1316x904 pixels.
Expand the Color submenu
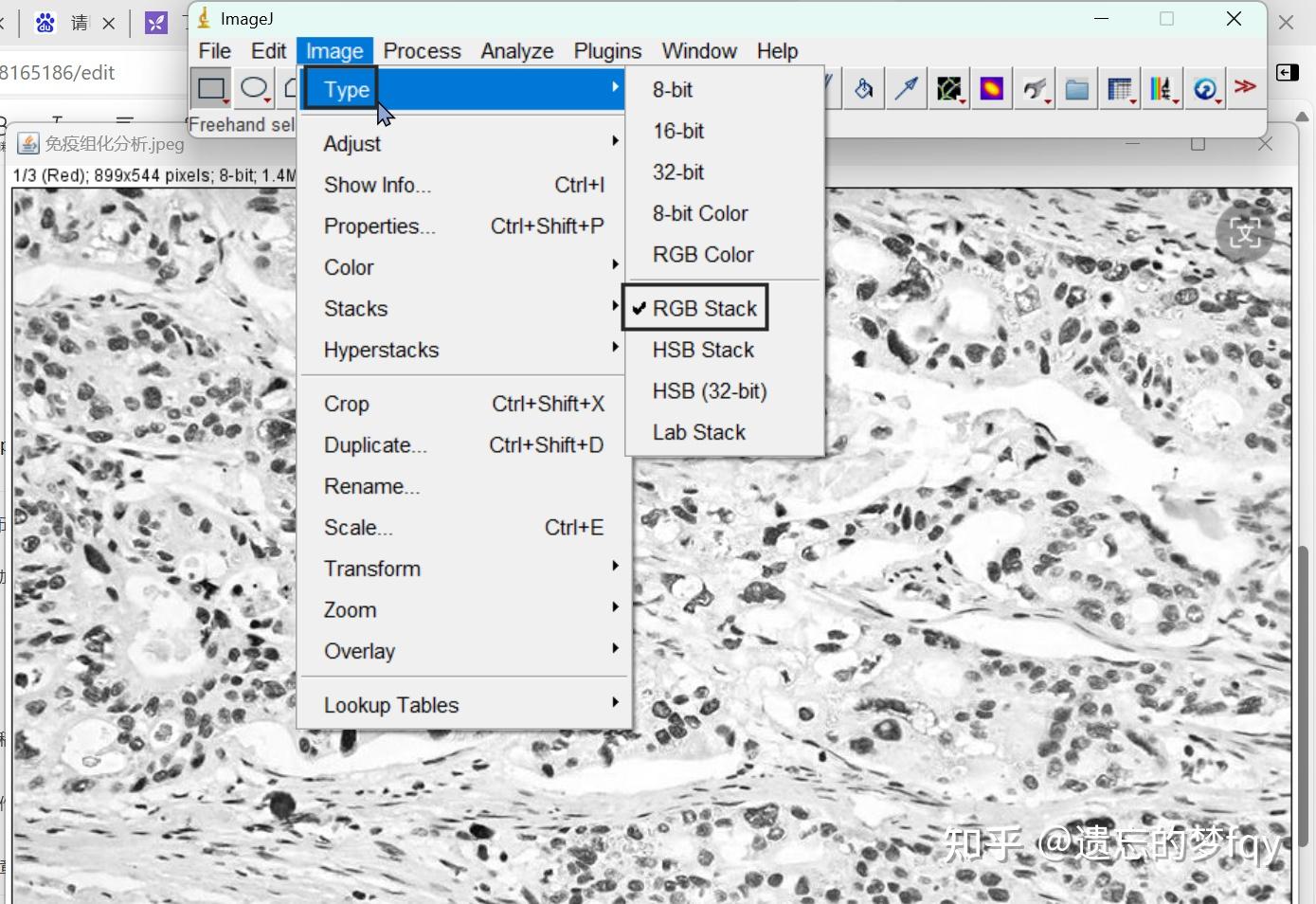coord(464,267)
